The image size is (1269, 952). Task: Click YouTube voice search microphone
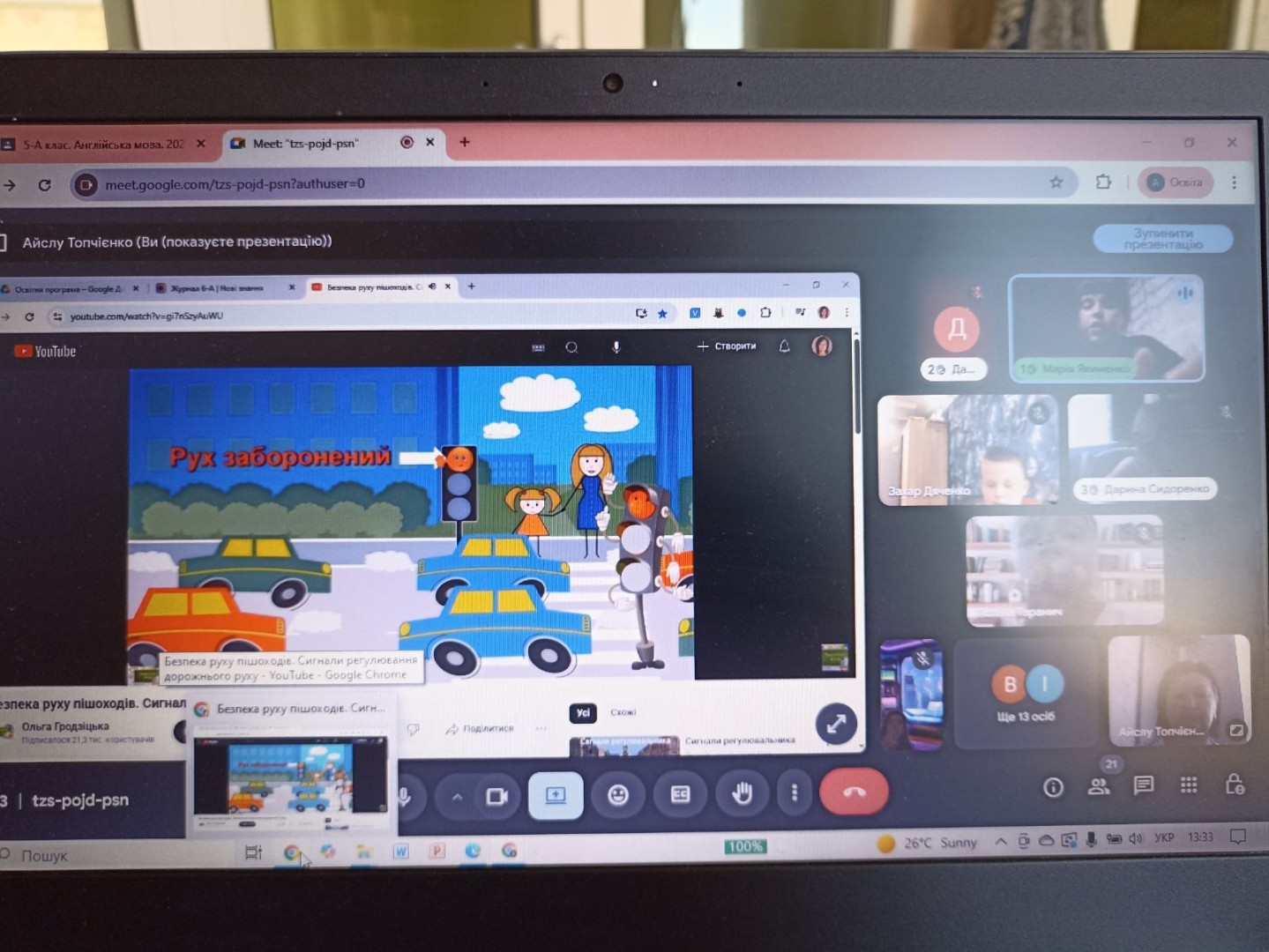616,347
